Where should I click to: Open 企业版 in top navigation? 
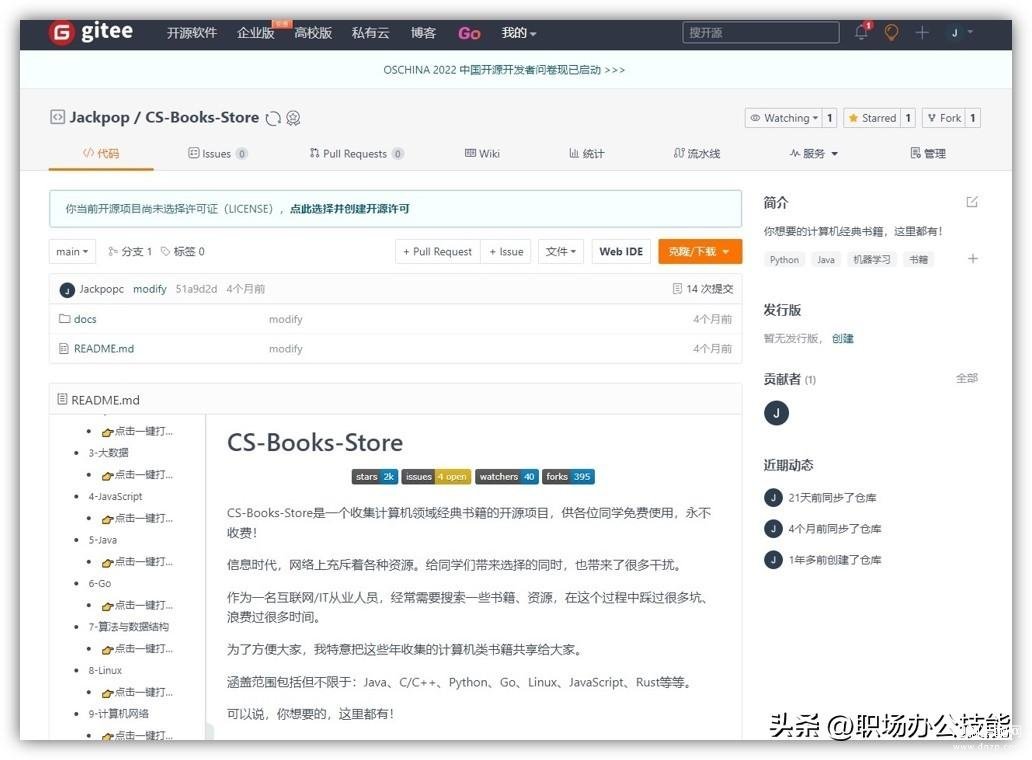255,33
